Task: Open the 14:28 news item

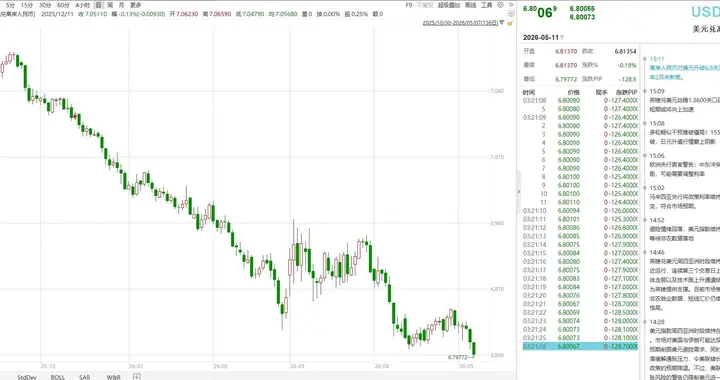Action: [684, 353]
